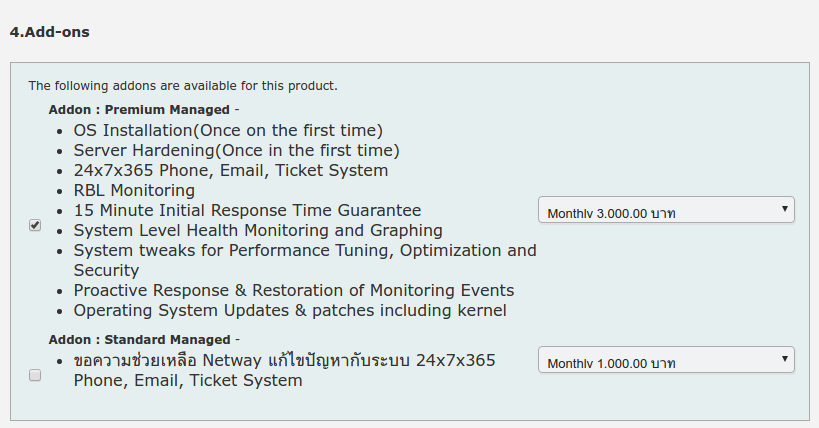The width and height of the screenshot is (819, 428).
Task: Click 'Operating System Updates & patches including kernel'
Action: [x=290, y=310]
